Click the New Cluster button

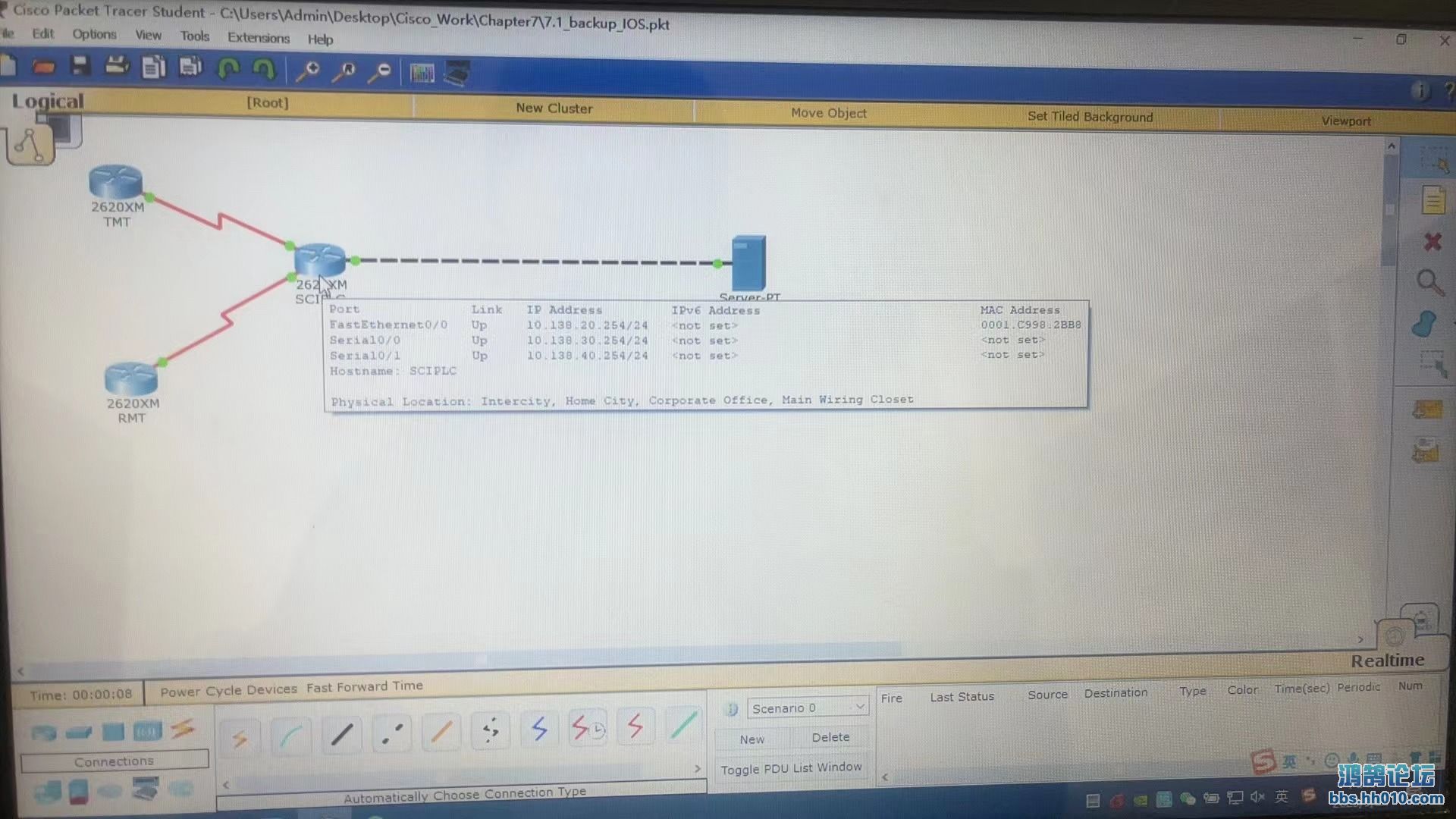click(554, 108)
